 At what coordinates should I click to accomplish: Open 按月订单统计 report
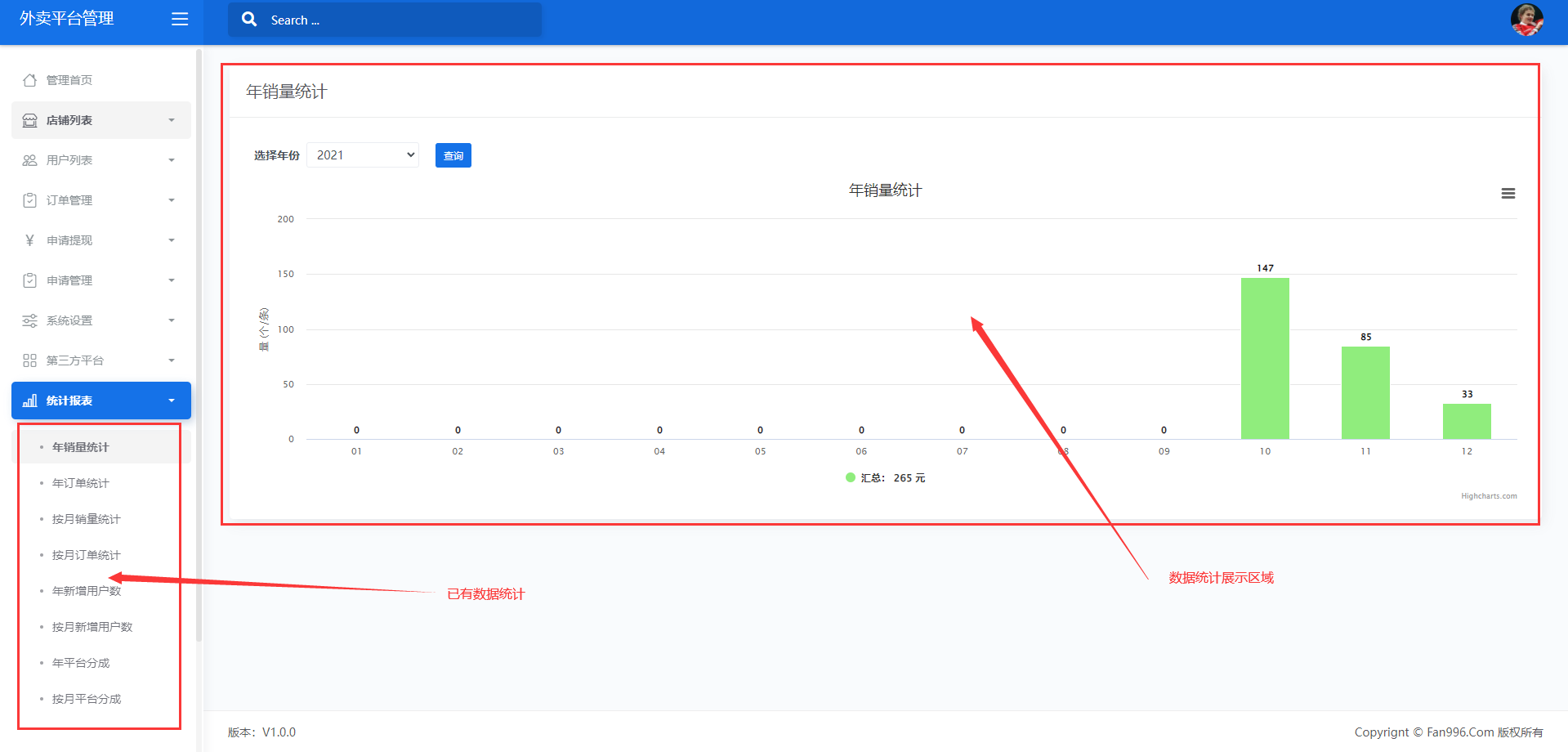[x=86, y=555]
